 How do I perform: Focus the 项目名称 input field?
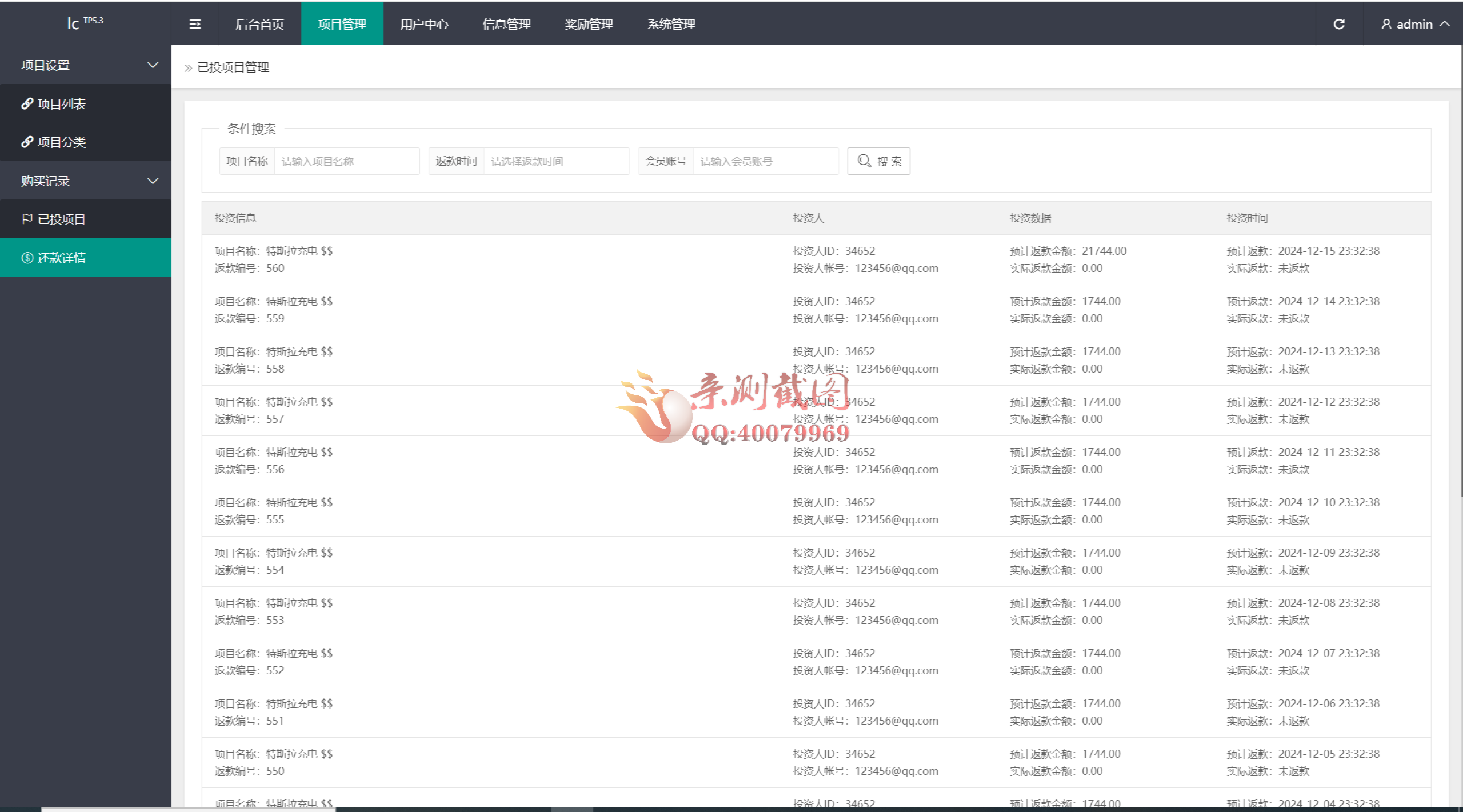346,161
